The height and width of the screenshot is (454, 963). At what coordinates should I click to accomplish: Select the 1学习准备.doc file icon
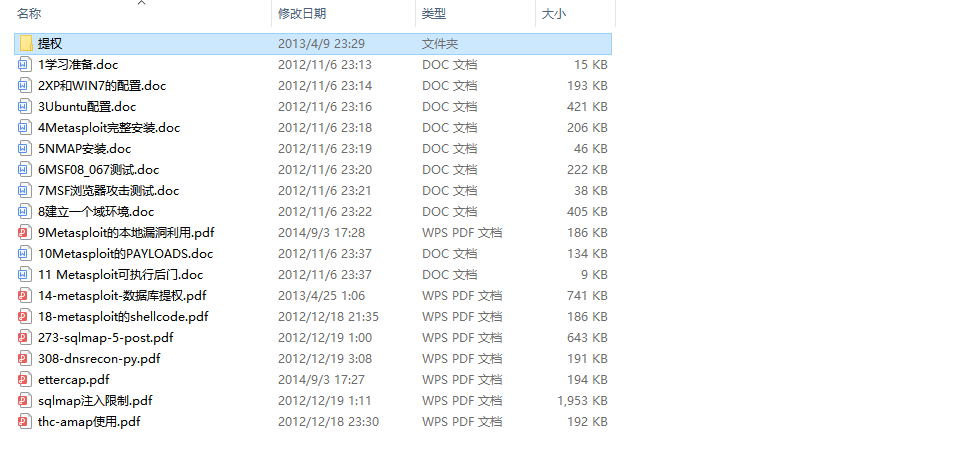pos(24,65)
